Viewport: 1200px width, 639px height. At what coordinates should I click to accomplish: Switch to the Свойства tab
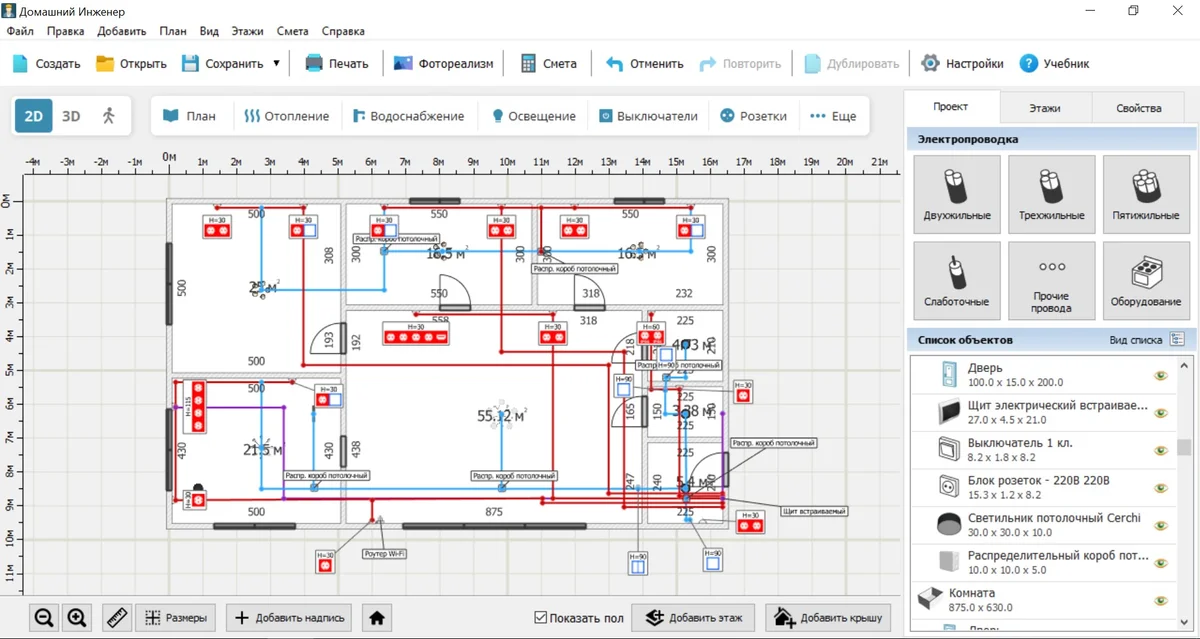coord(1139,108)
